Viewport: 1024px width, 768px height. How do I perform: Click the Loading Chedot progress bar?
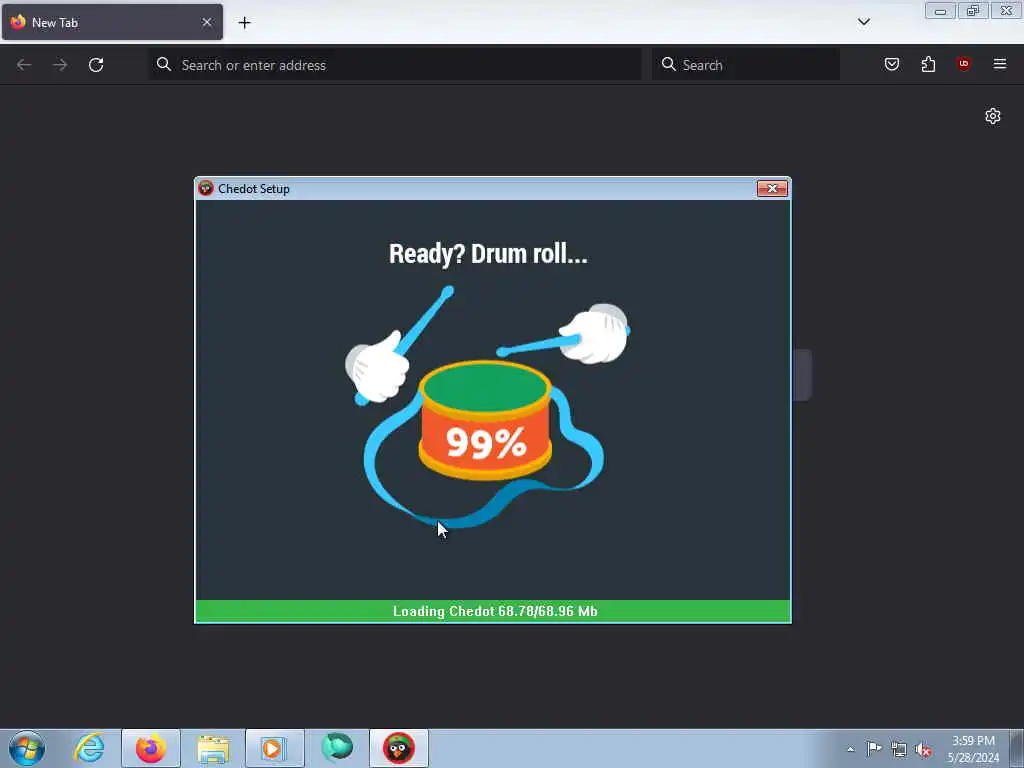[x=493, y=611]
